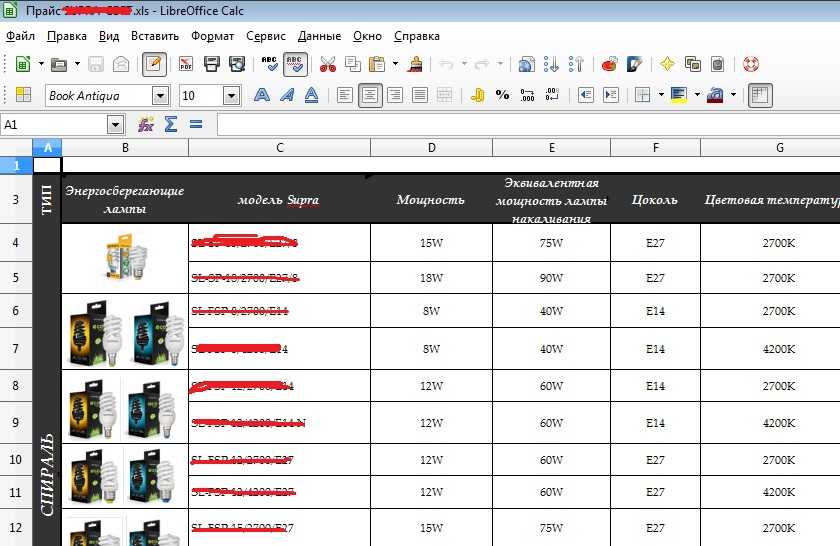The image size is (840, 546).
Task: Open the Name Box dropdown arrow
Action: coord(115,125)
